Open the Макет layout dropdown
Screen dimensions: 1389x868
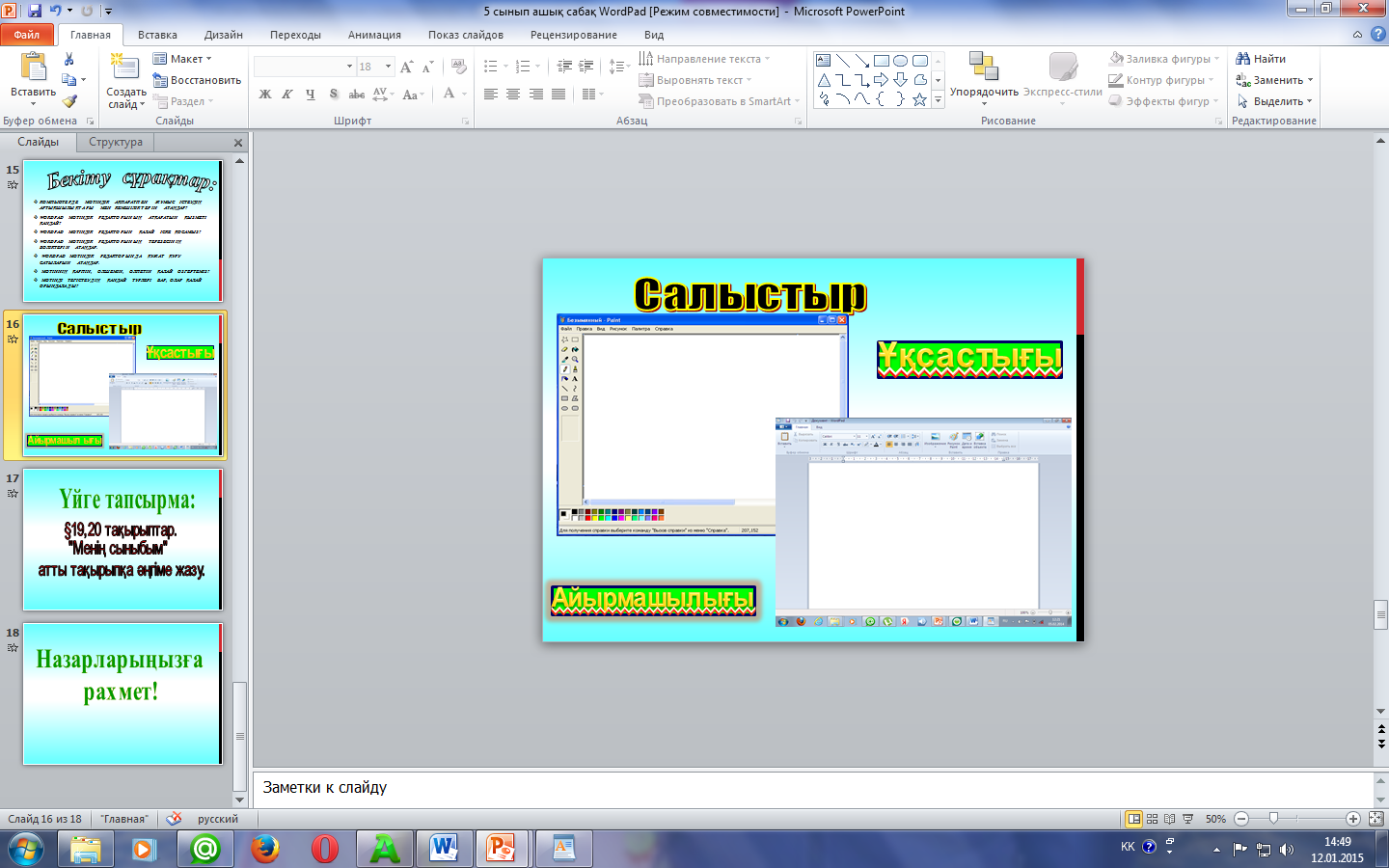(x=182, y=59)
